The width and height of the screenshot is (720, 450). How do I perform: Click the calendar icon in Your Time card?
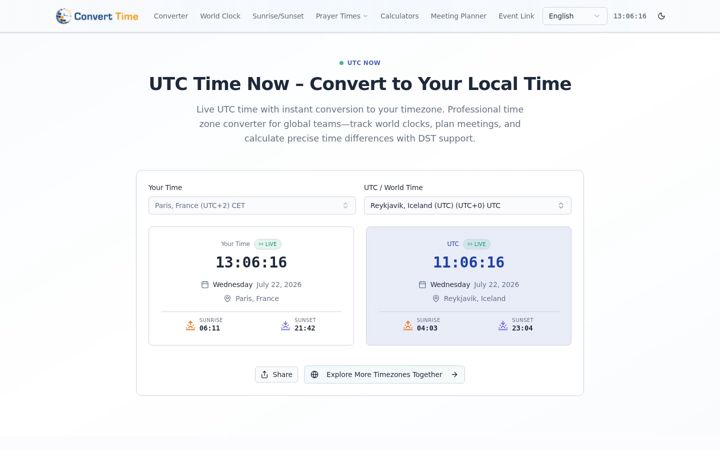tap(205, 285)
